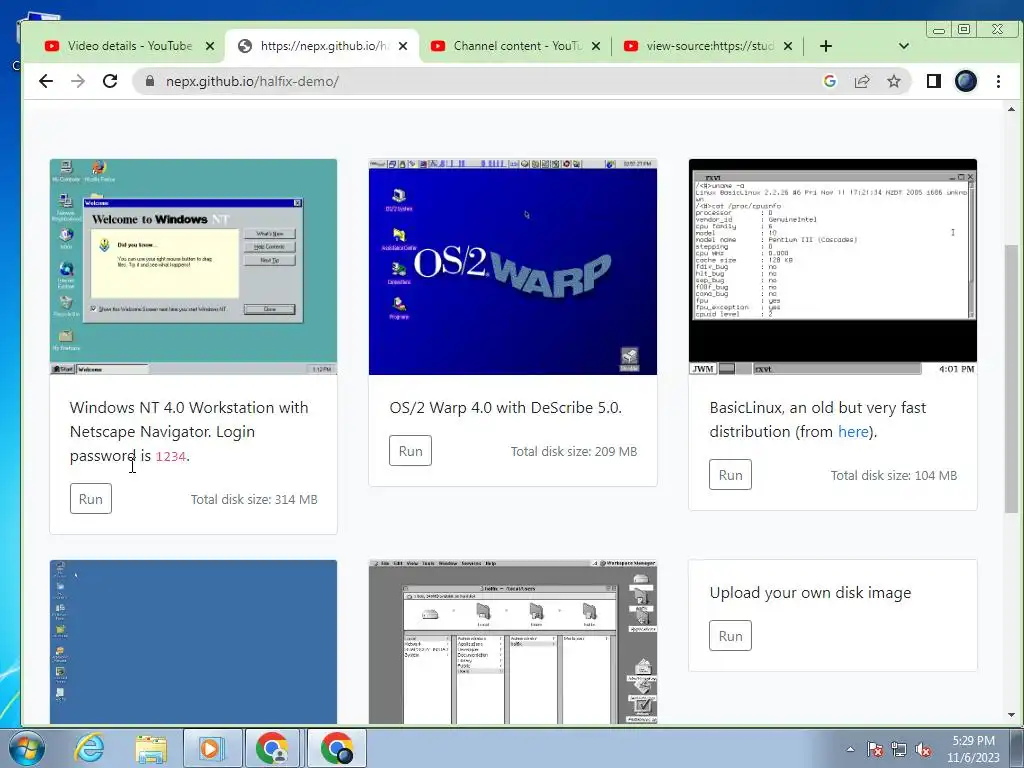Run OS/2 Warp 4.0
This screenshot has height=768, width=1024.
pyautogui.click(x=410, y=451)
